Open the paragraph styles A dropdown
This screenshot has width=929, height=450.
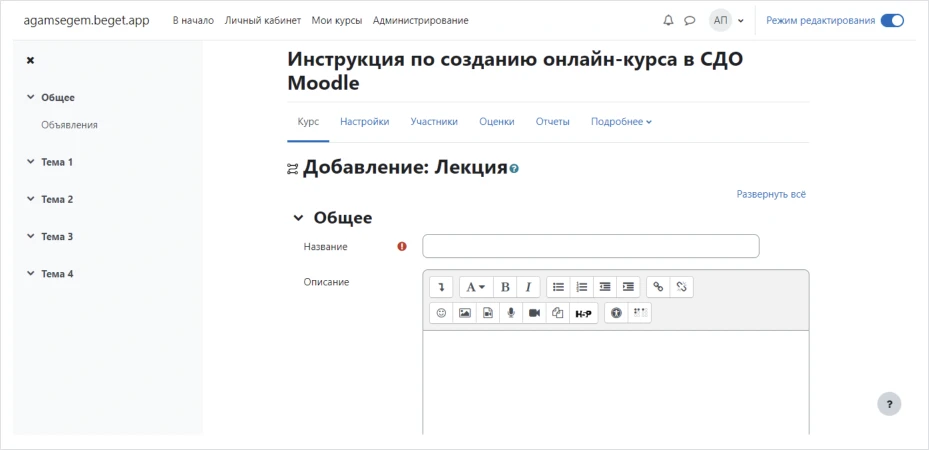click(x=476, y=287)
